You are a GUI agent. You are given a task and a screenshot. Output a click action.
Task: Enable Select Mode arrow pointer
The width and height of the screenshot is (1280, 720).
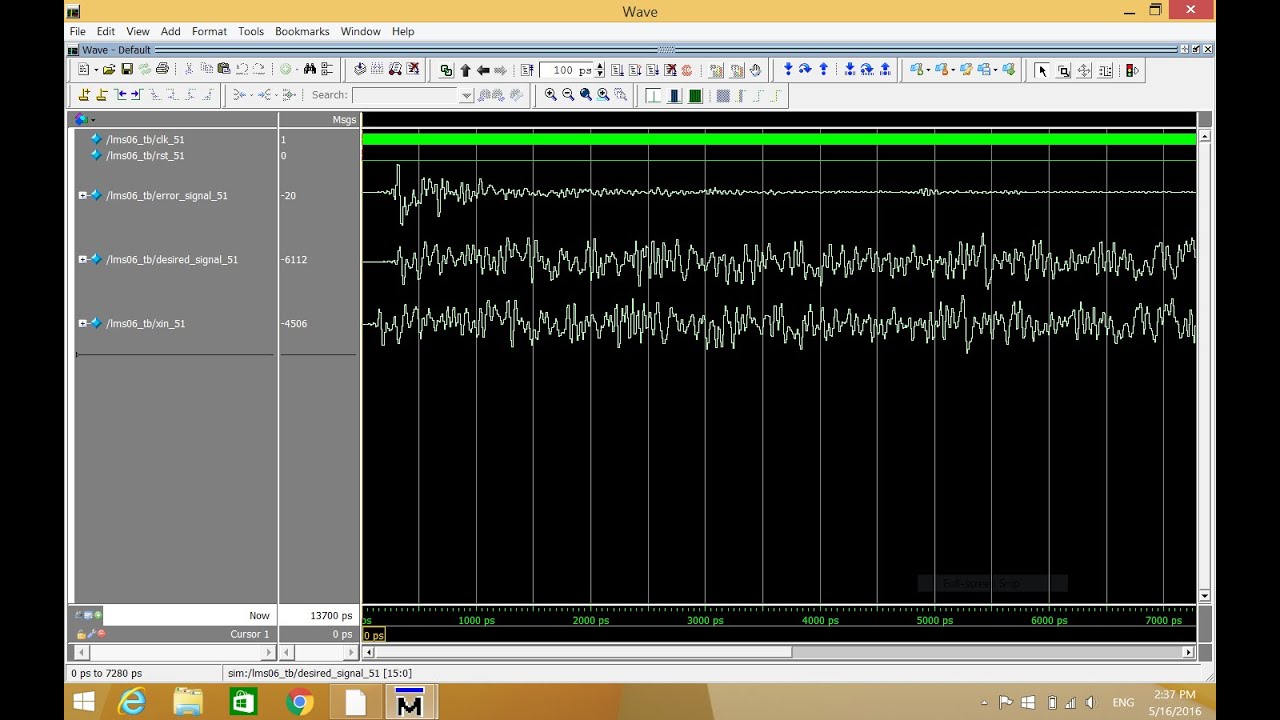(x=1042, y=70)
